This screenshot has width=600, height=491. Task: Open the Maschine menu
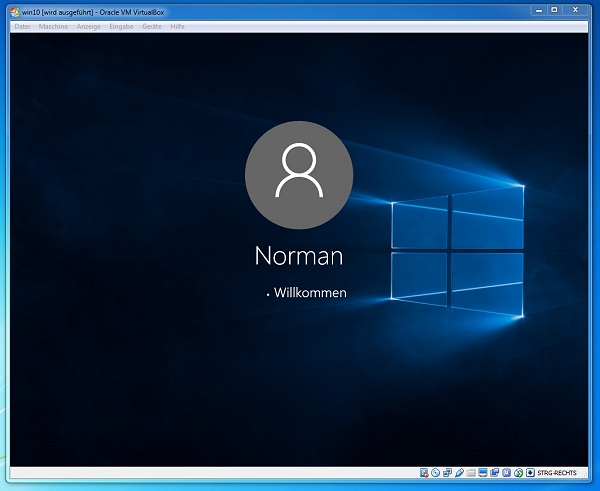coord(53,26)
